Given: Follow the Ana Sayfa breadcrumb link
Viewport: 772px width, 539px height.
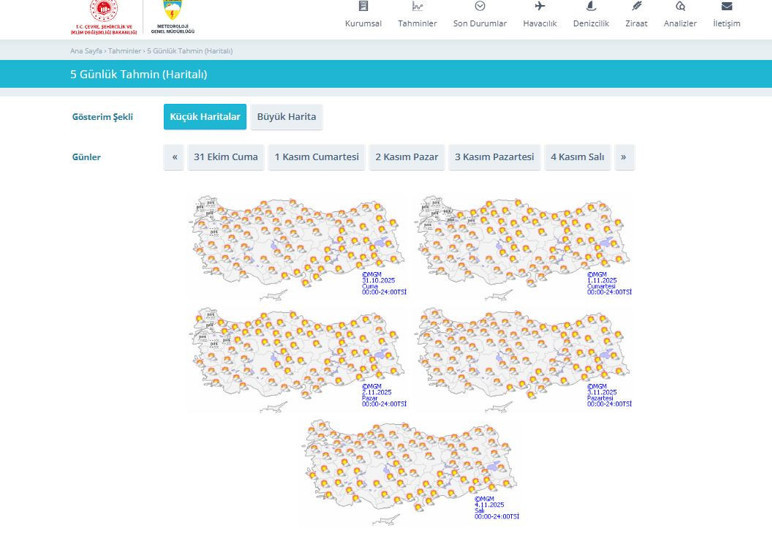Looking at the screenshot, I should (85, 50).
